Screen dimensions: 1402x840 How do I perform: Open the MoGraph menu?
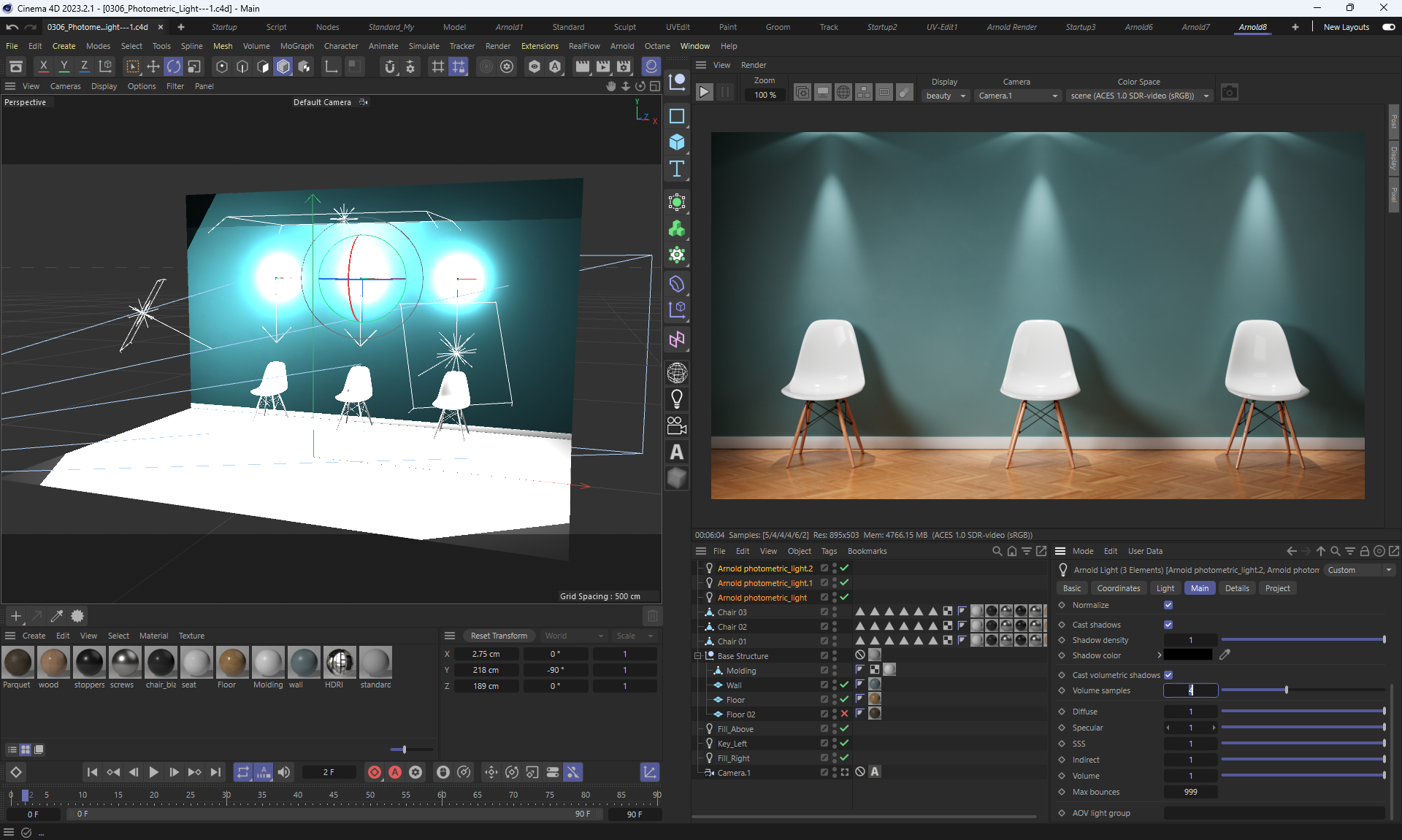coord(296,46)
